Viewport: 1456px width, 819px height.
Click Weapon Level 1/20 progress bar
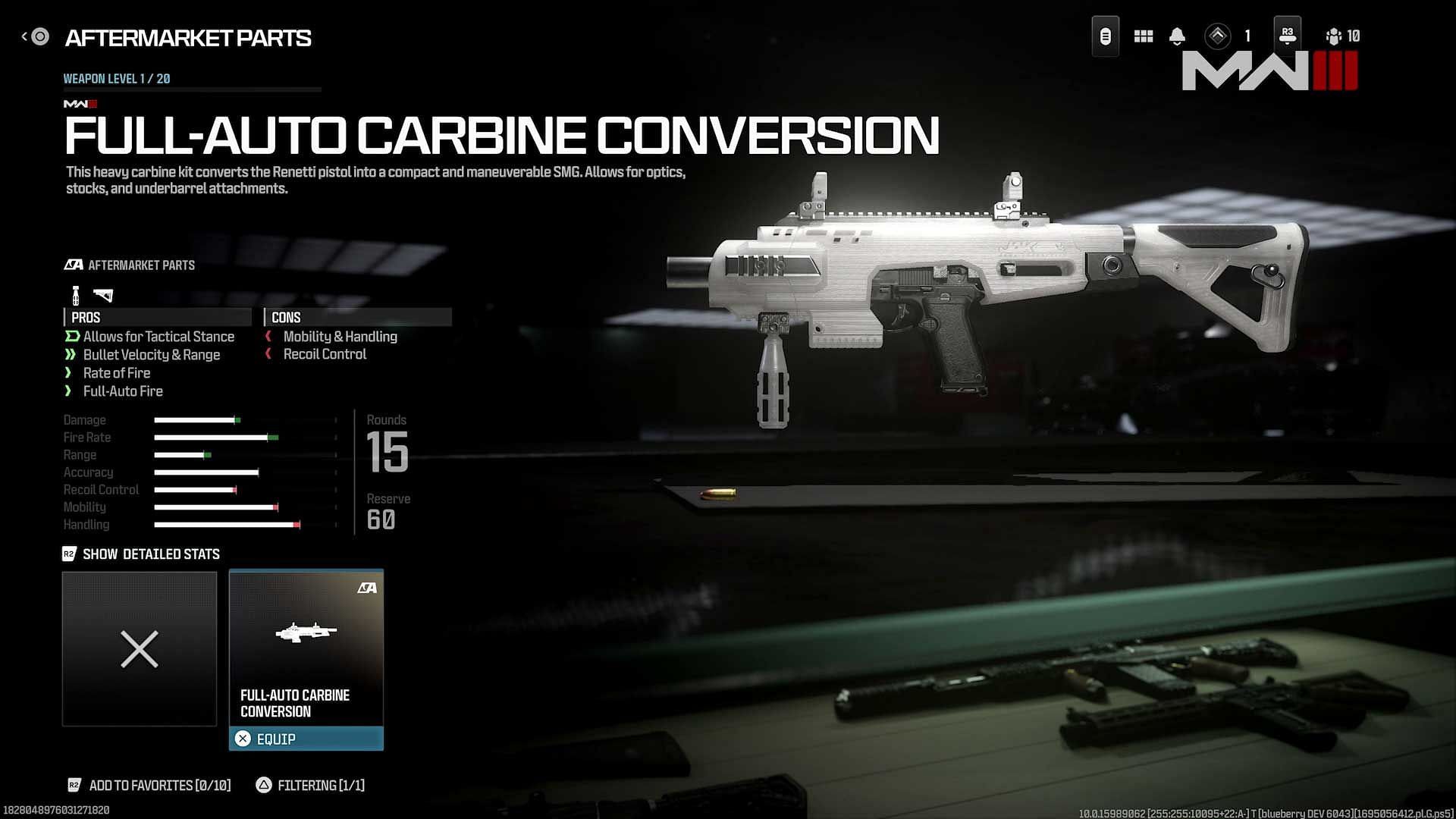pyautogui.click(x=190, y=92)
